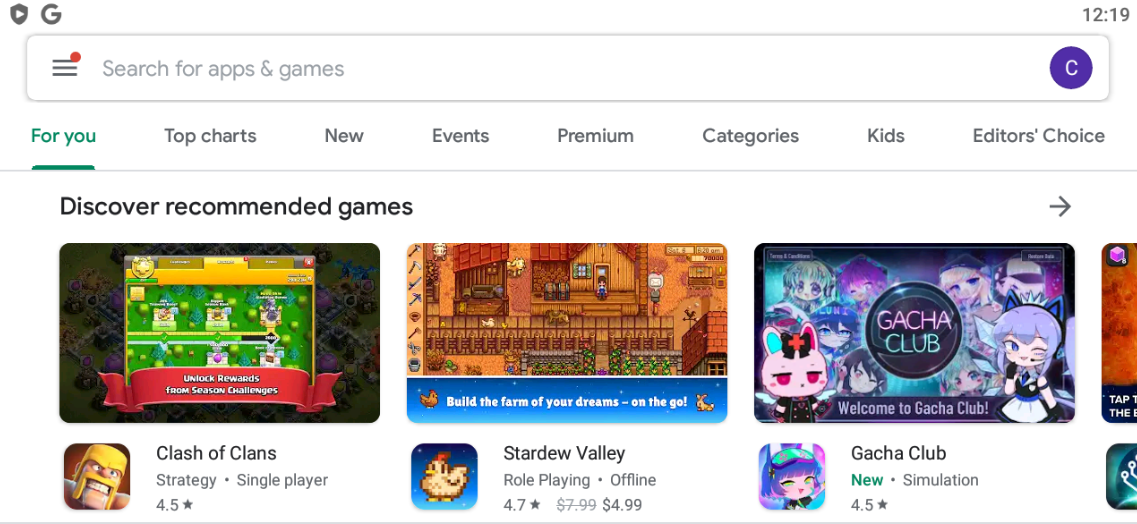Open the Gacha Club title link
This screenshot has height=524, width=1137.
(x=898, y=454)
